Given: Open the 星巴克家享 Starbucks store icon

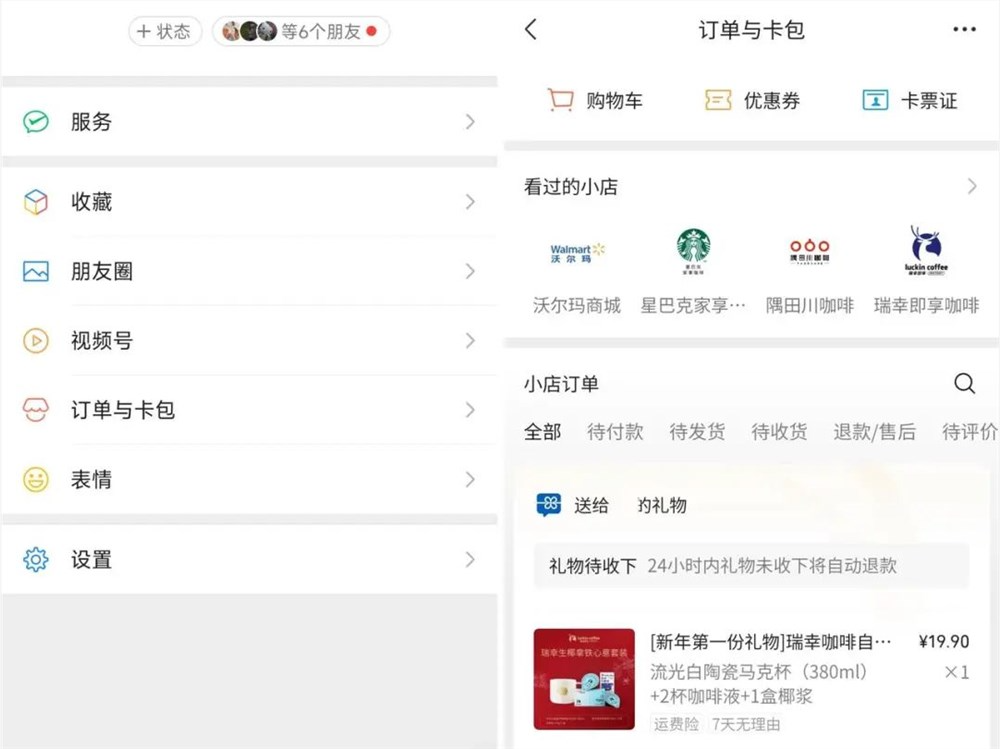Looking at the screenshot, I should [693, 252].
